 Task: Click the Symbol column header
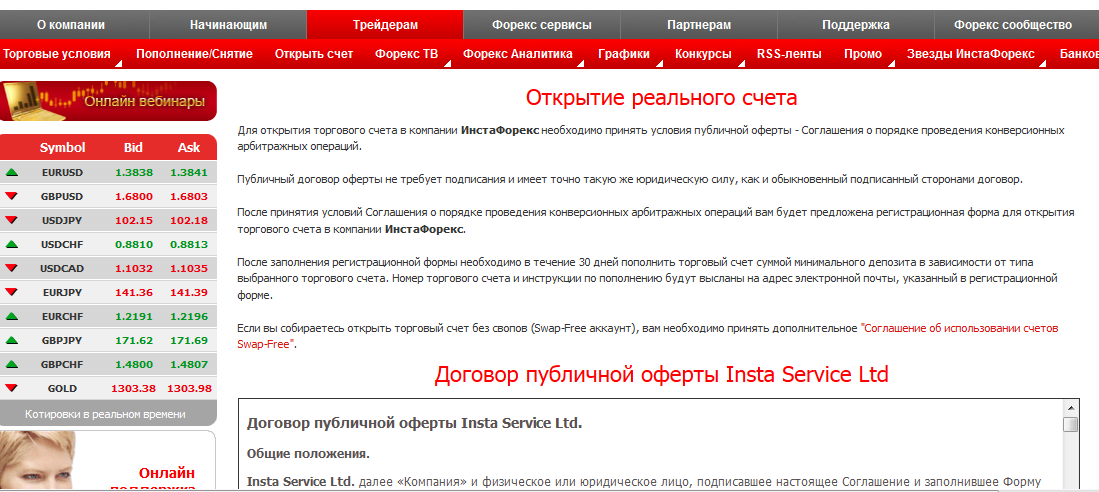[x=62, y=147]
